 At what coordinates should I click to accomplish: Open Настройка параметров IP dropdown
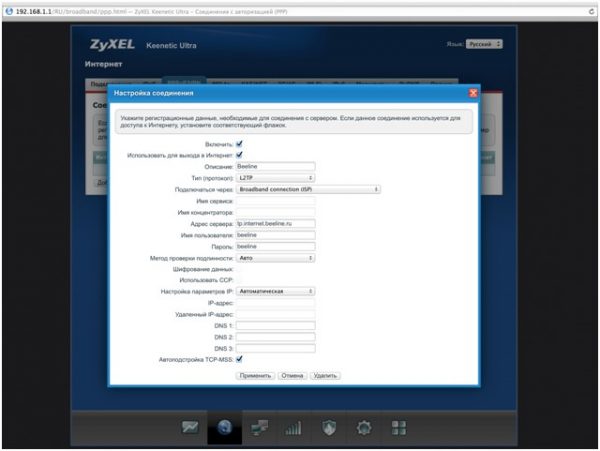pyautogui.click(x=276, y=291)
